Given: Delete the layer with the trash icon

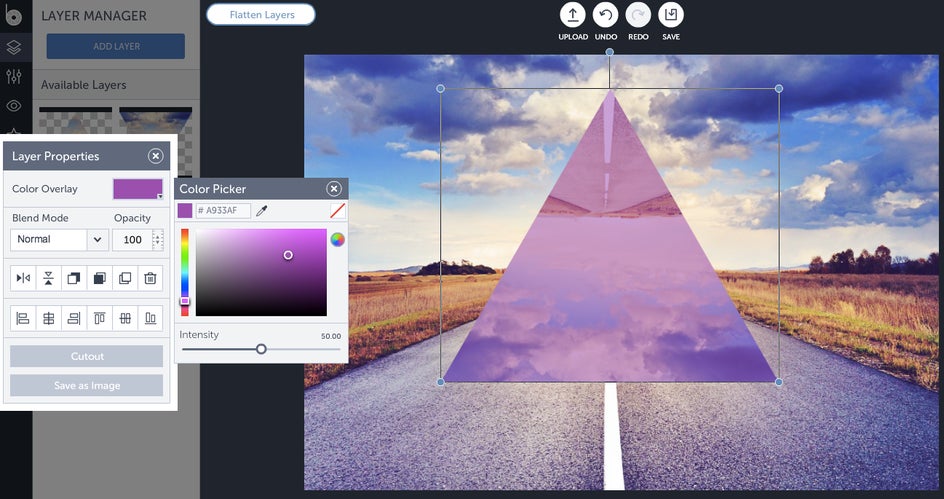Looking at the screenshot, I should click(x=150, y=278).
